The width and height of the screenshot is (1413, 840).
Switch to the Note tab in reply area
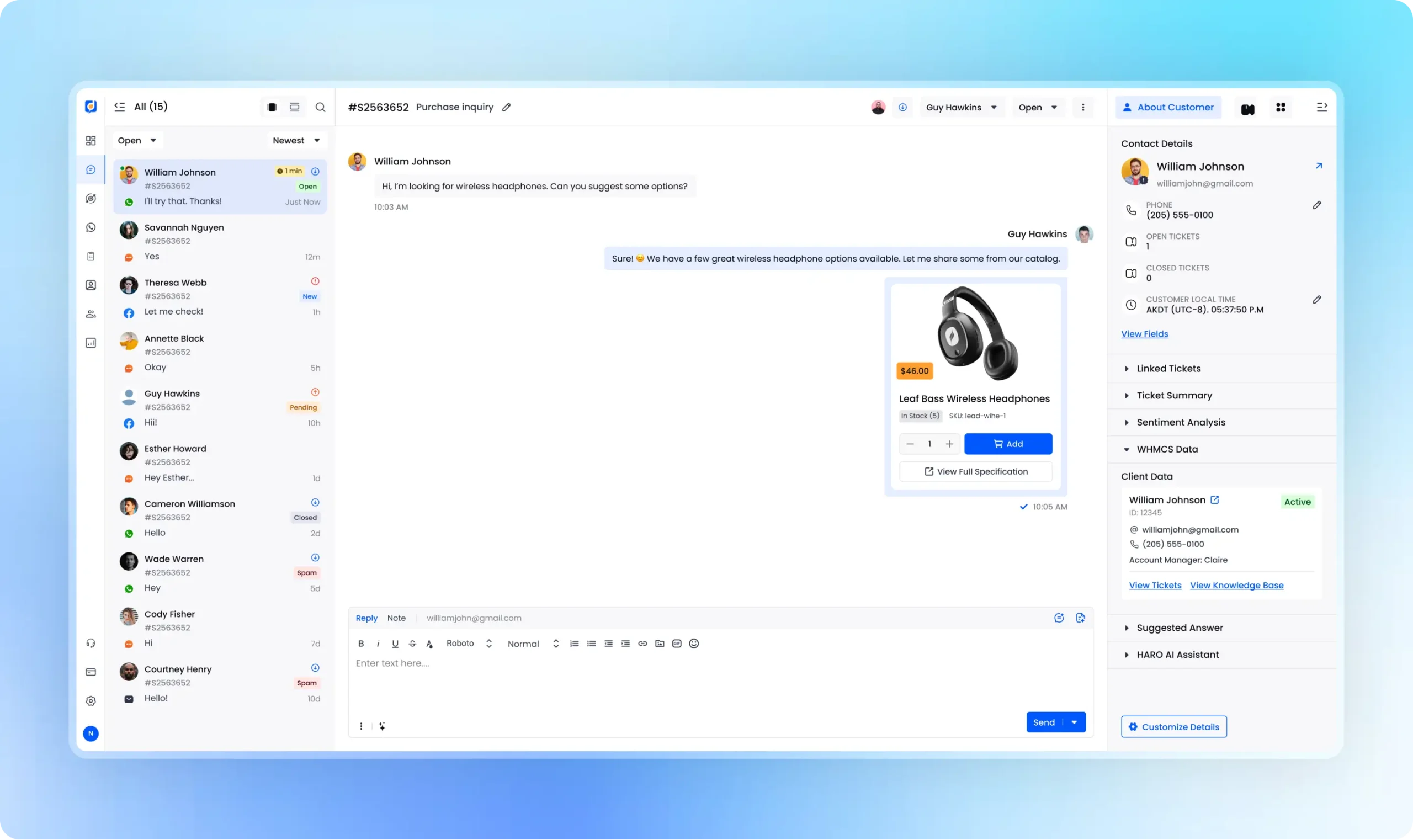[x=396, y=618]
